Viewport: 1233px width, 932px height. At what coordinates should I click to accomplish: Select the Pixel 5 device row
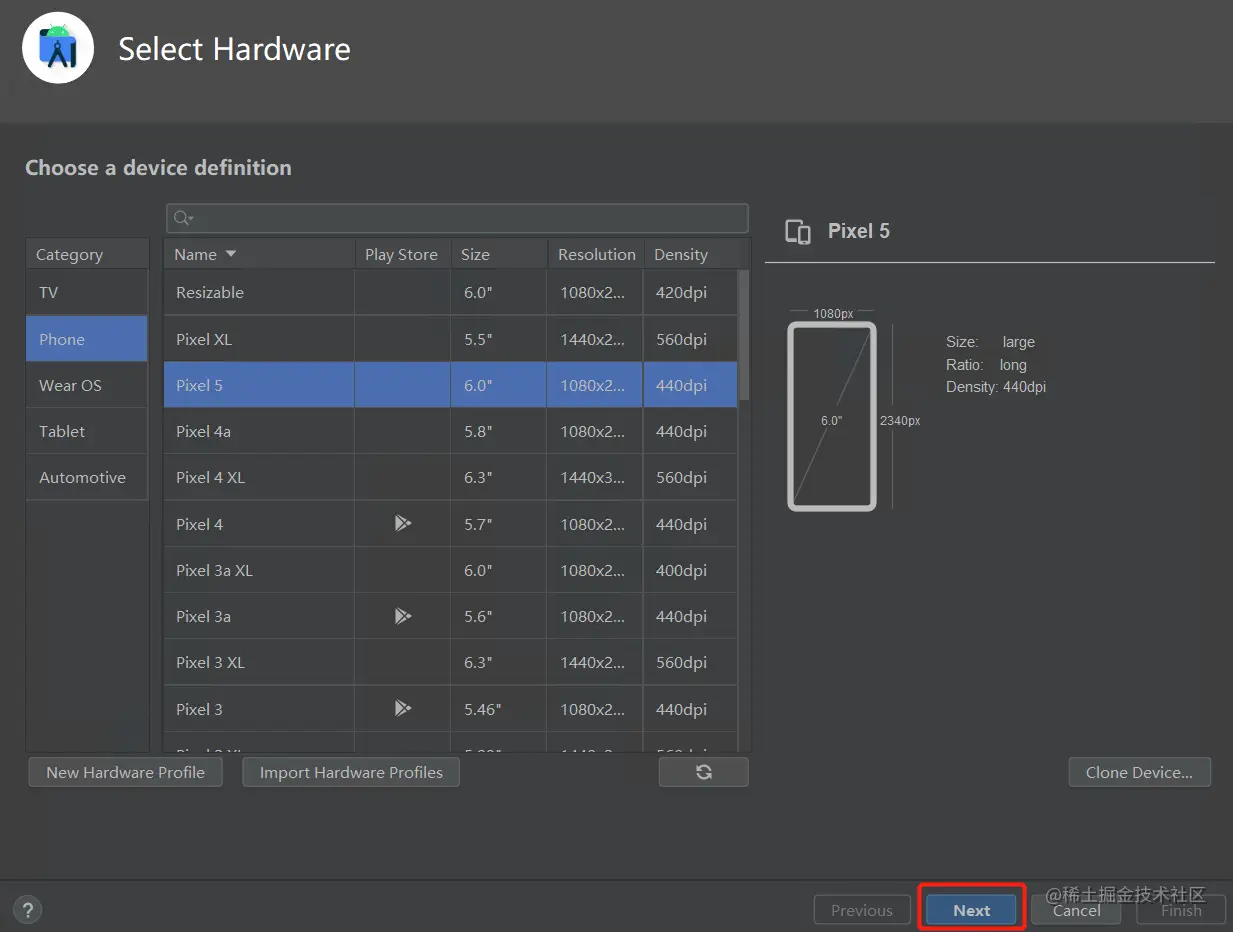(x=451, y=385)
